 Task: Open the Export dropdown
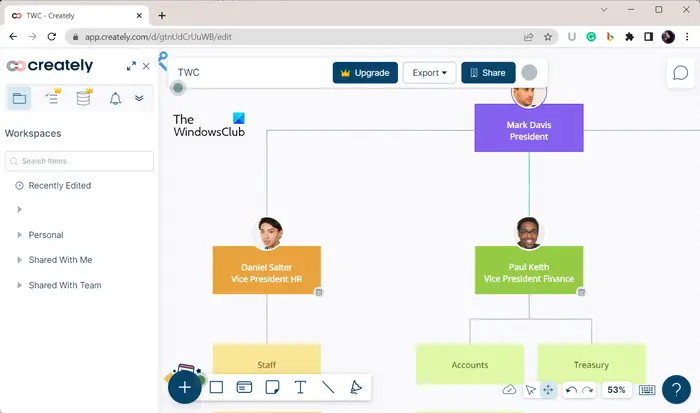pyautogui.click(x=429, y=73)
